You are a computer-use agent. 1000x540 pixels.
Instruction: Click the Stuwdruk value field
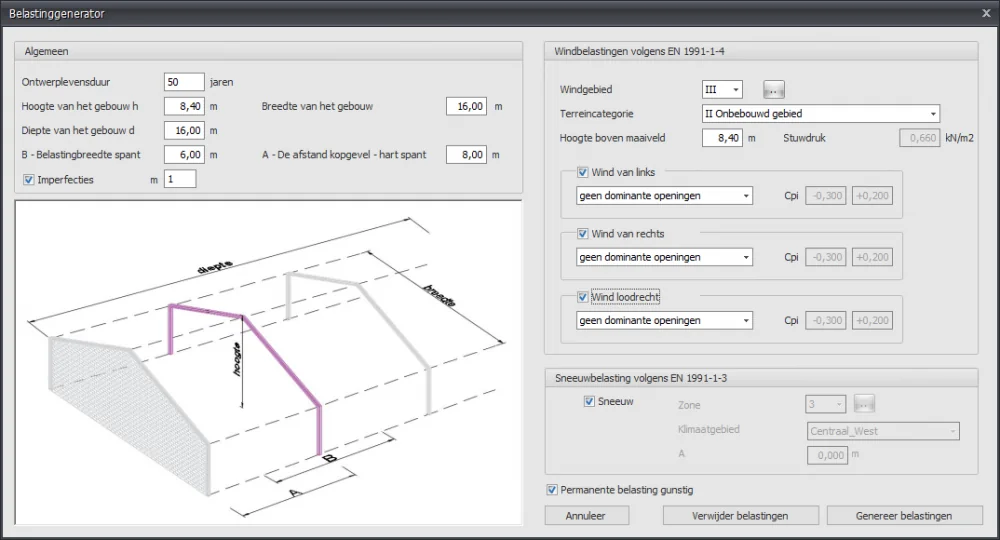click(919, 138)
